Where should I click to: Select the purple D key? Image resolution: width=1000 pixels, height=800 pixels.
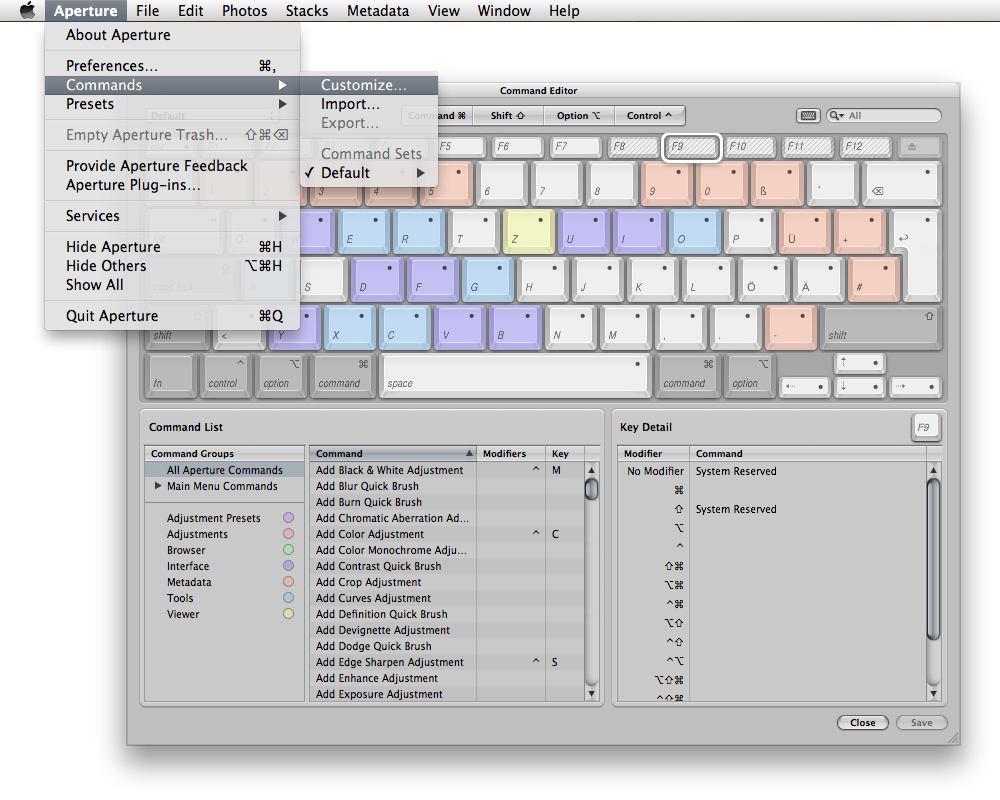point(377,279)
